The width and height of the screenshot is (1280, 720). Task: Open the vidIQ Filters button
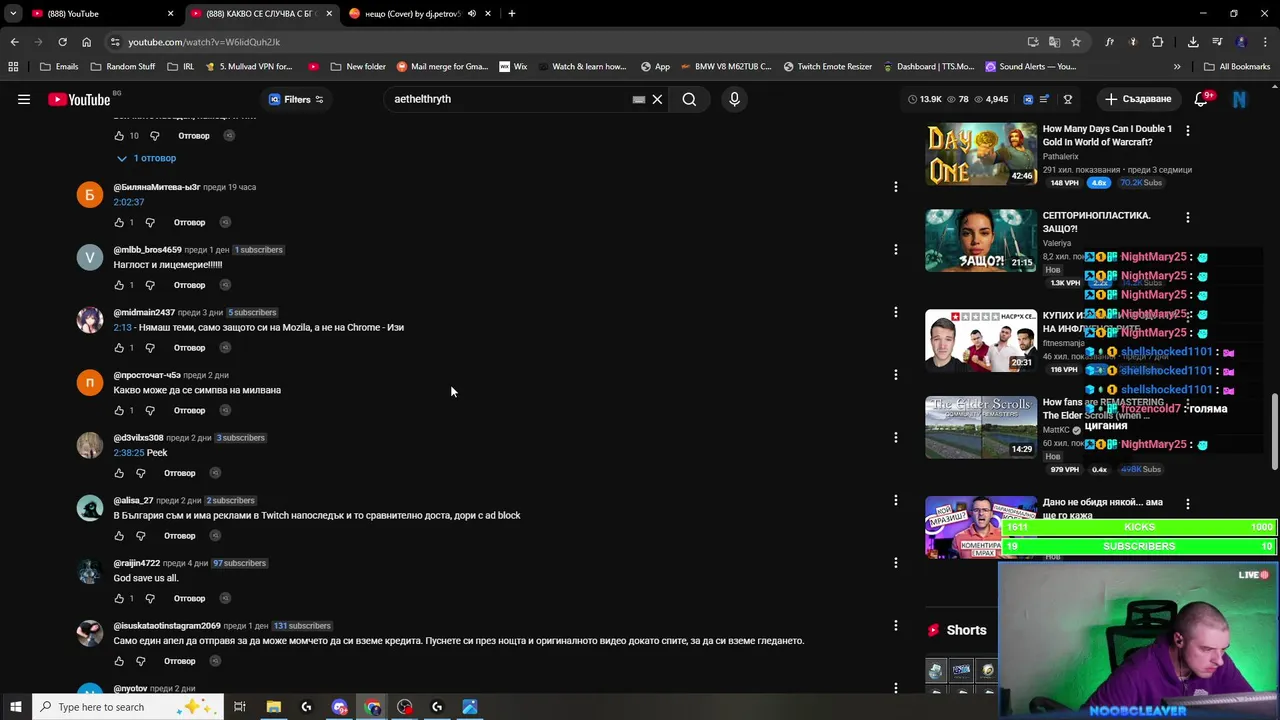tap(296, 99)
